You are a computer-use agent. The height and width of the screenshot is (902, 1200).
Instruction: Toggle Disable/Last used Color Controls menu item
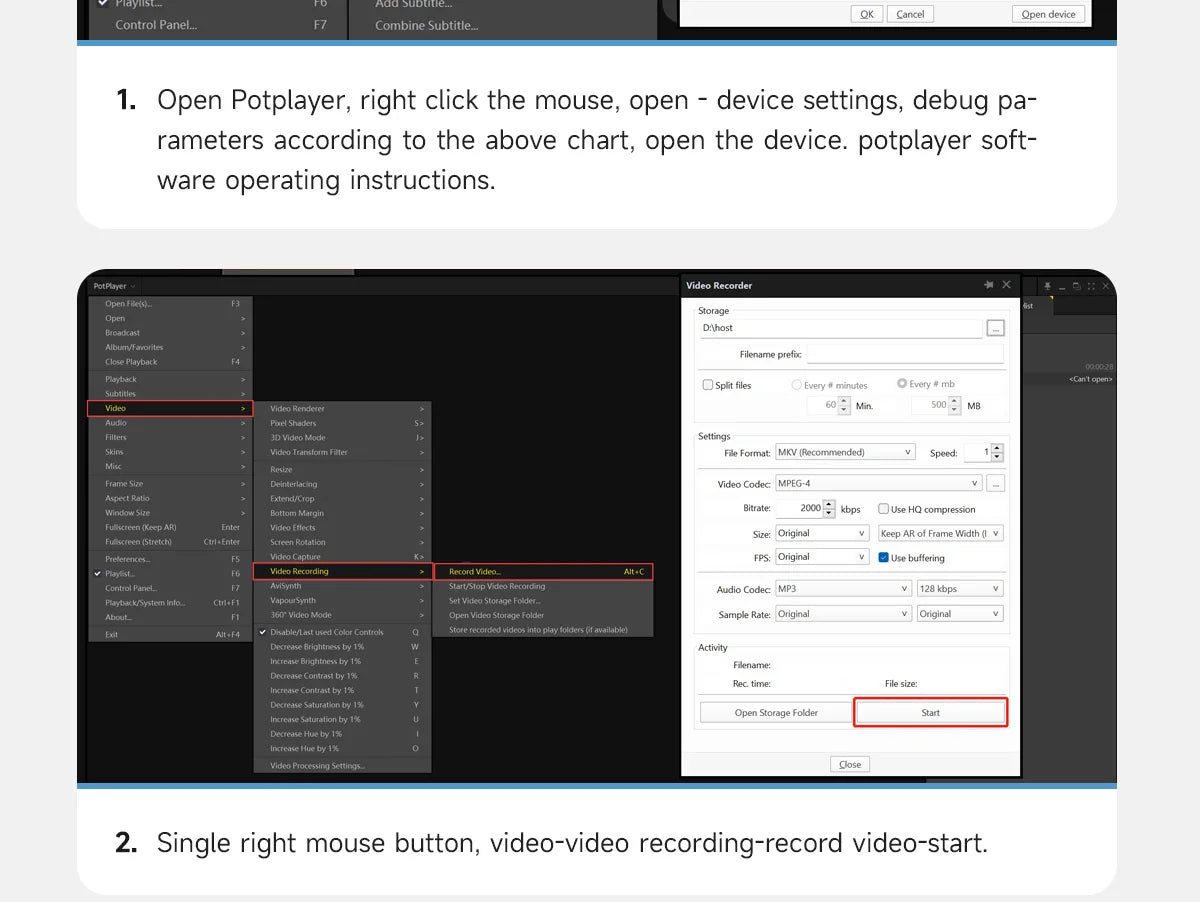click(x=342, y=632)
